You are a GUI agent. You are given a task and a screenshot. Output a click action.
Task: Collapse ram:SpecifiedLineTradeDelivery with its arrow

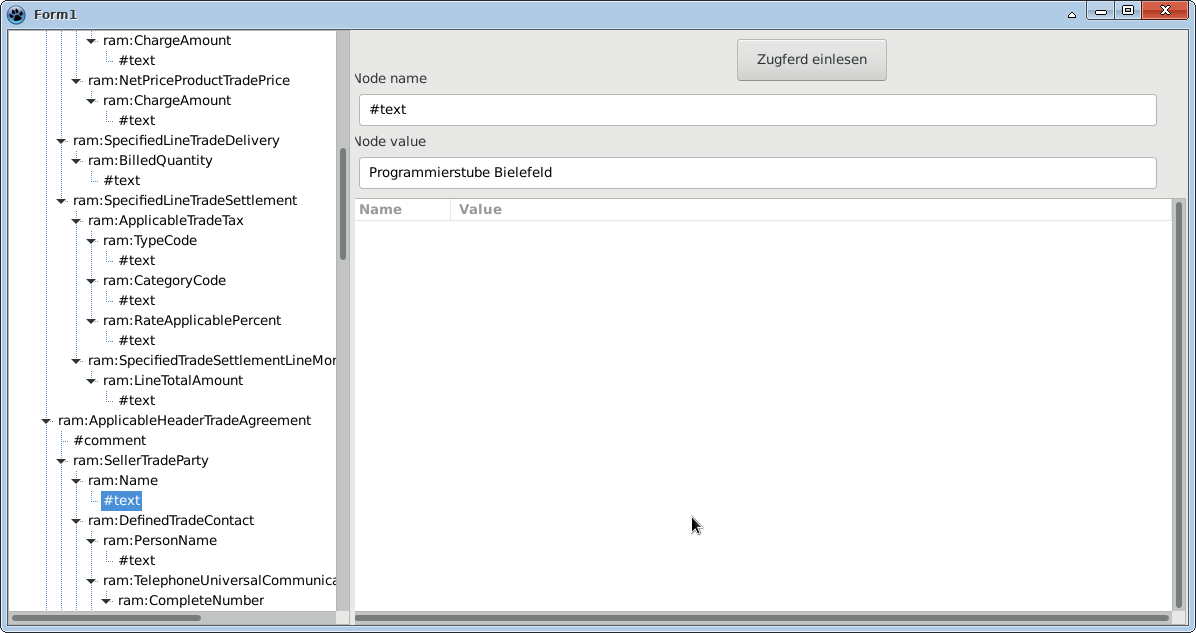click(x=61, y=141)
